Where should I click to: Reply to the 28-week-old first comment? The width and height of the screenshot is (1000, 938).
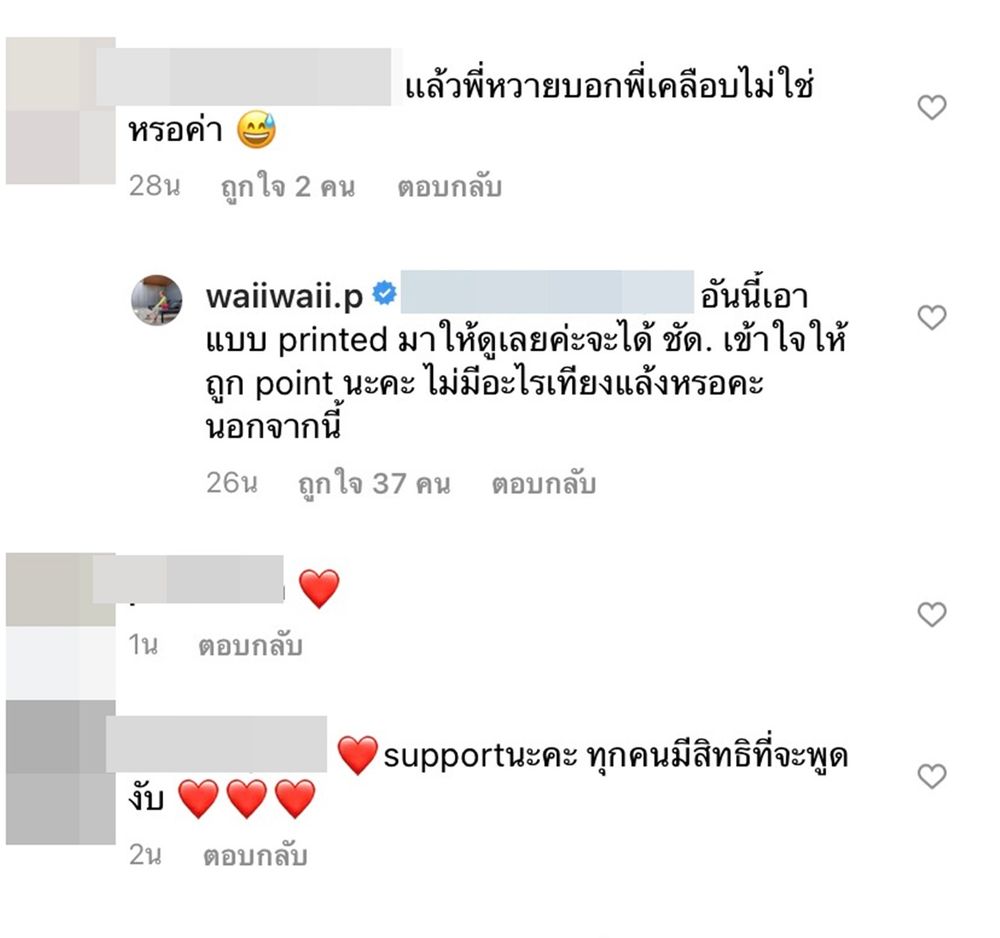click(450, 187)
